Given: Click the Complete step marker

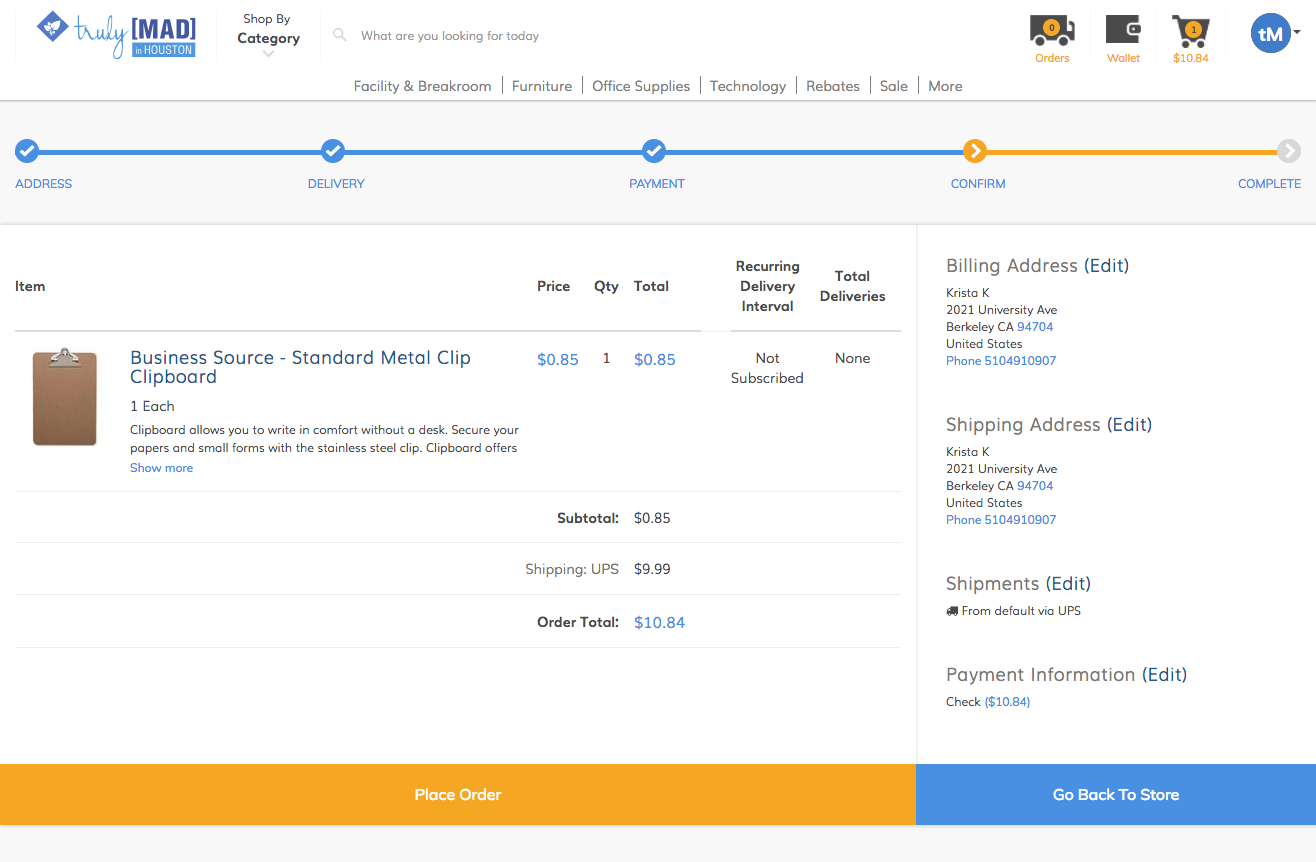Looking at the screenshot, I should click(1289, 151).
